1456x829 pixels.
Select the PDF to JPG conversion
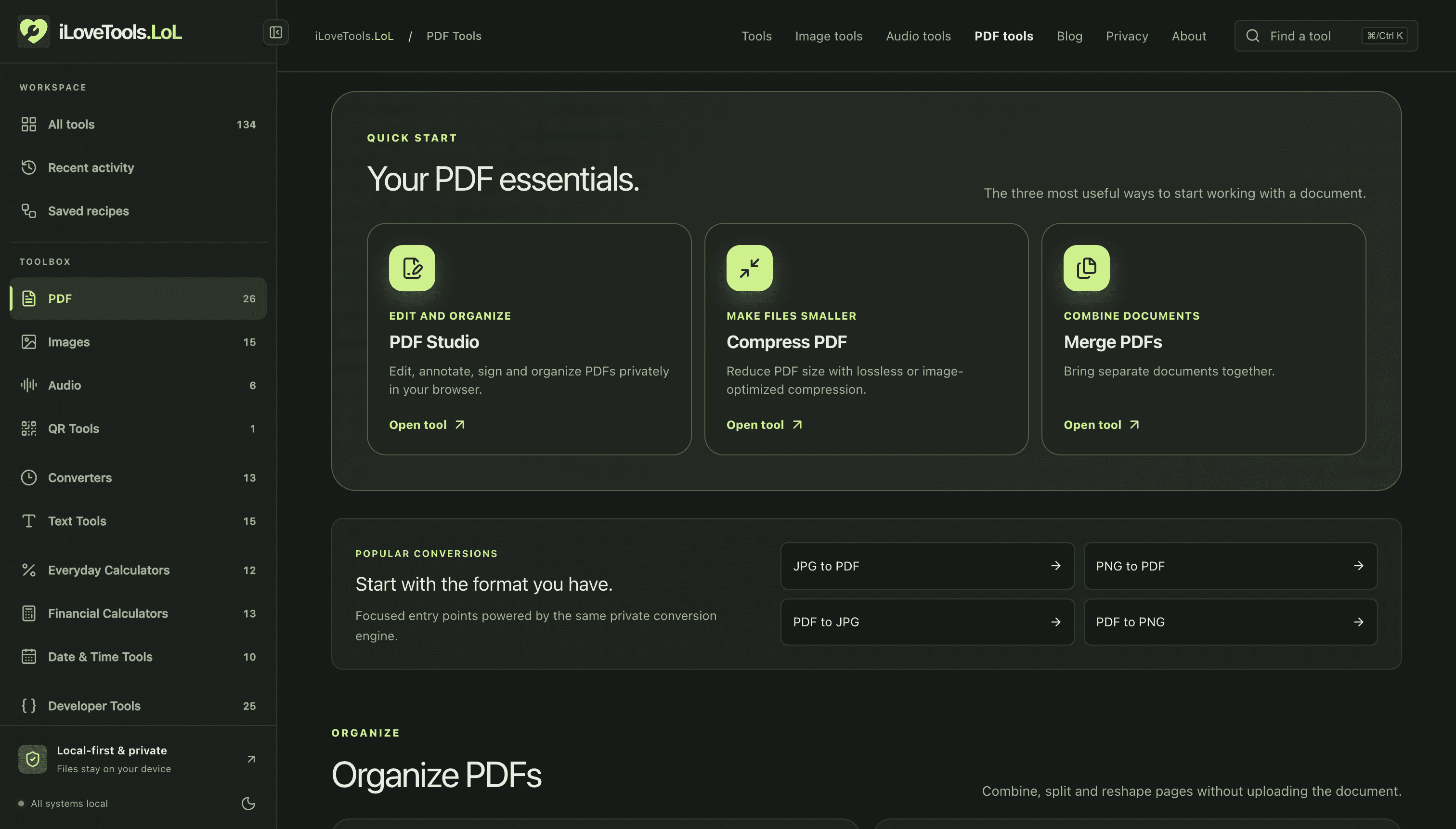(x=927, y=622)
